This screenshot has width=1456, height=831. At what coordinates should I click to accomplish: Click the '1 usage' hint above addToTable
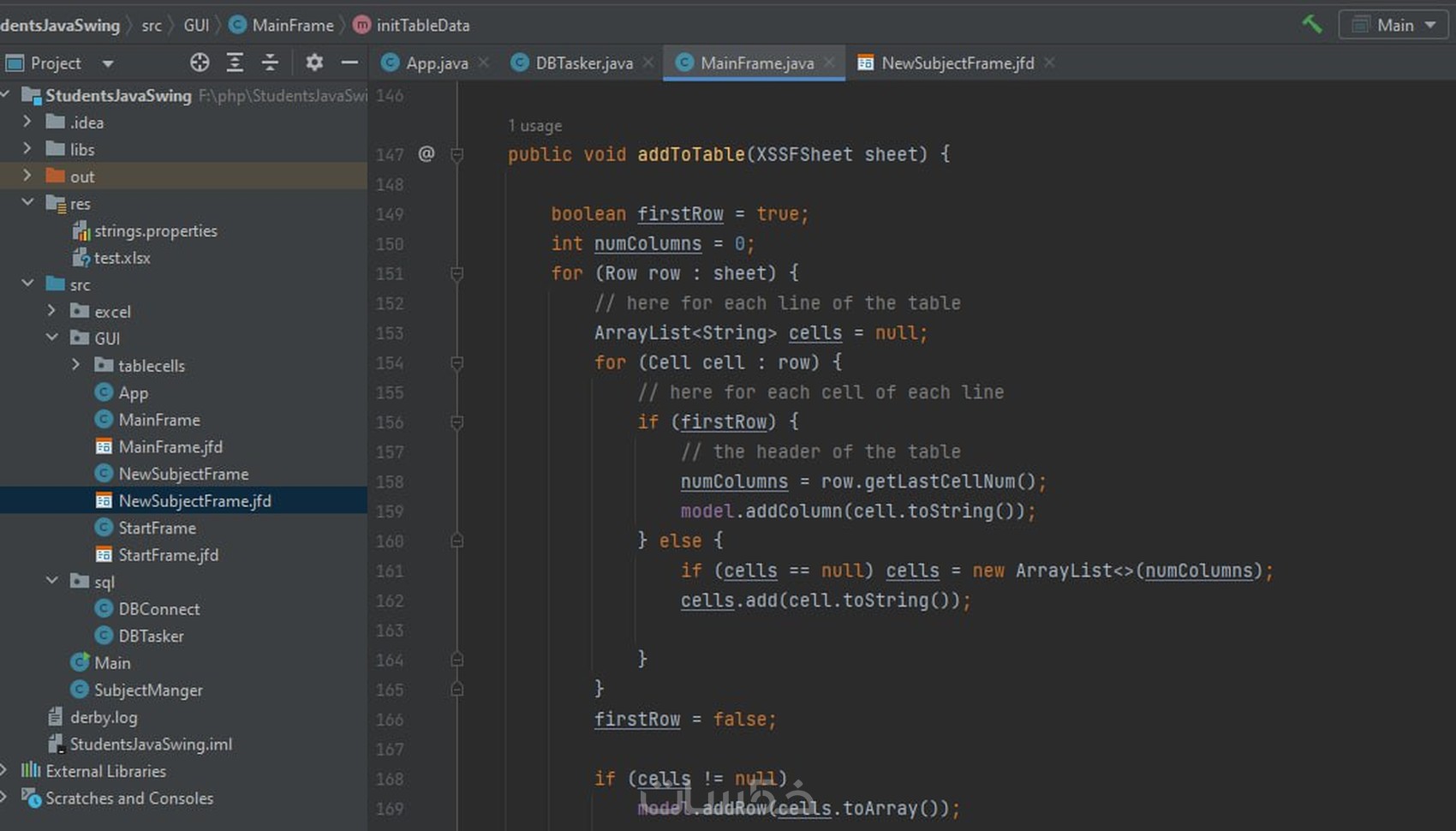[534, 125]
